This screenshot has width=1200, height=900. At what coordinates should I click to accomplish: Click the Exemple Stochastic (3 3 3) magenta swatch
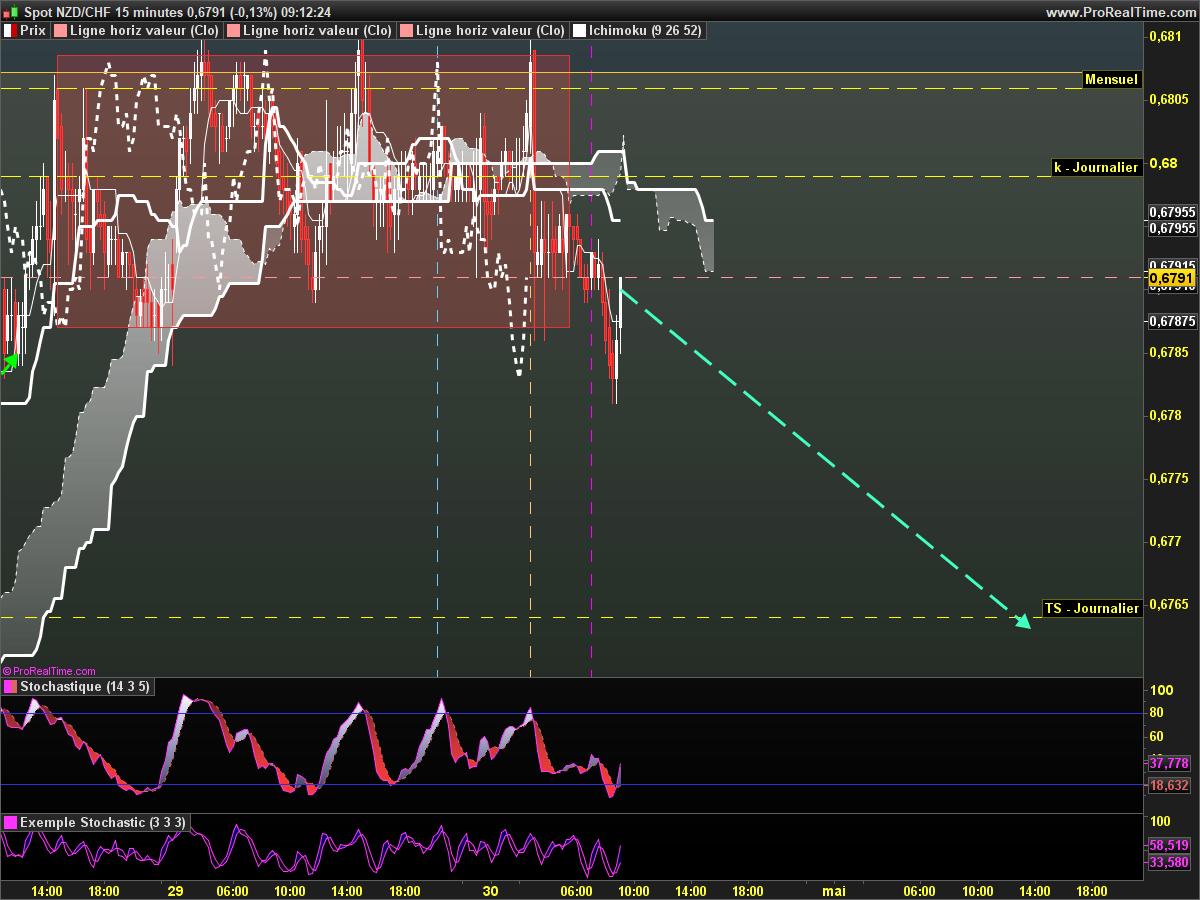tap(10, 822)
